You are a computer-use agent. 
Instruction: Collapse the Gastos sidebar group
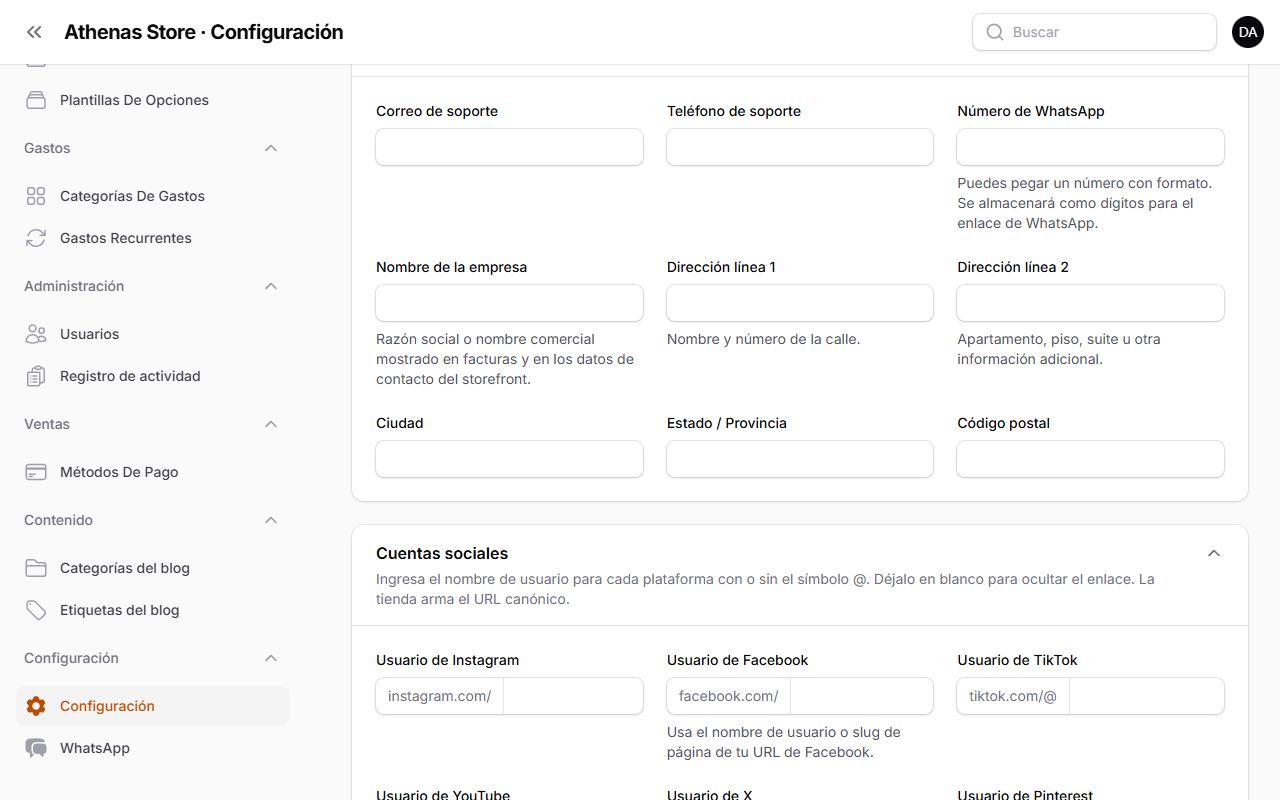(x=270, y=148)
